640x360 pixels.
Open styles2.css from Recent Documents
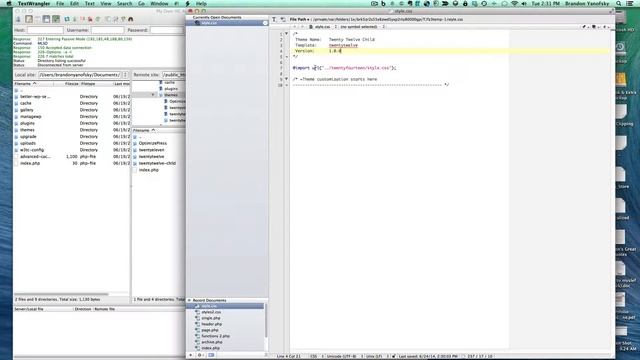[211, 312]
